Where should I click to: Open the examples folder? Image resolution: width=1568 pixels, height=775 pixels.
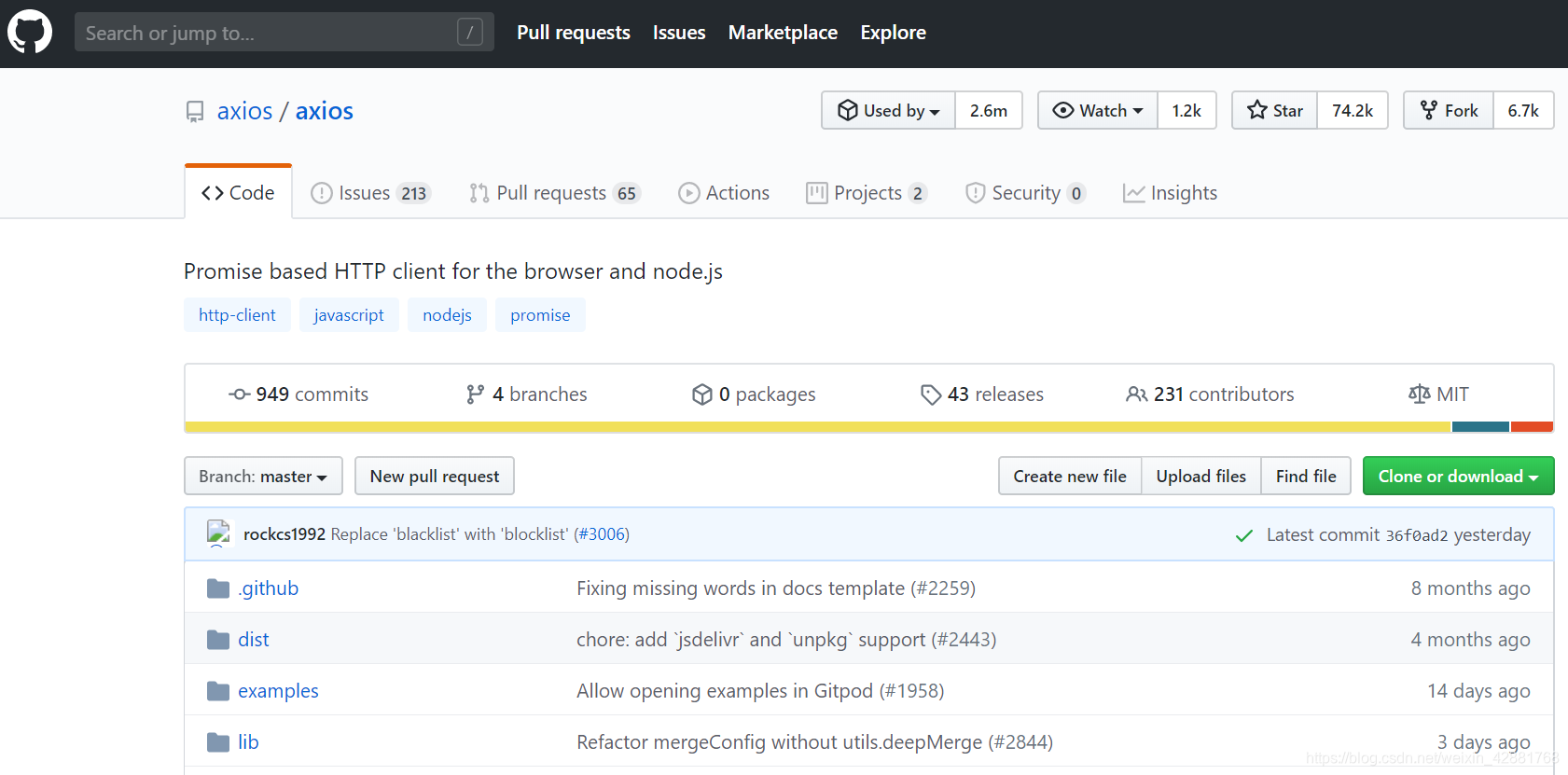[x=278, y=691]
